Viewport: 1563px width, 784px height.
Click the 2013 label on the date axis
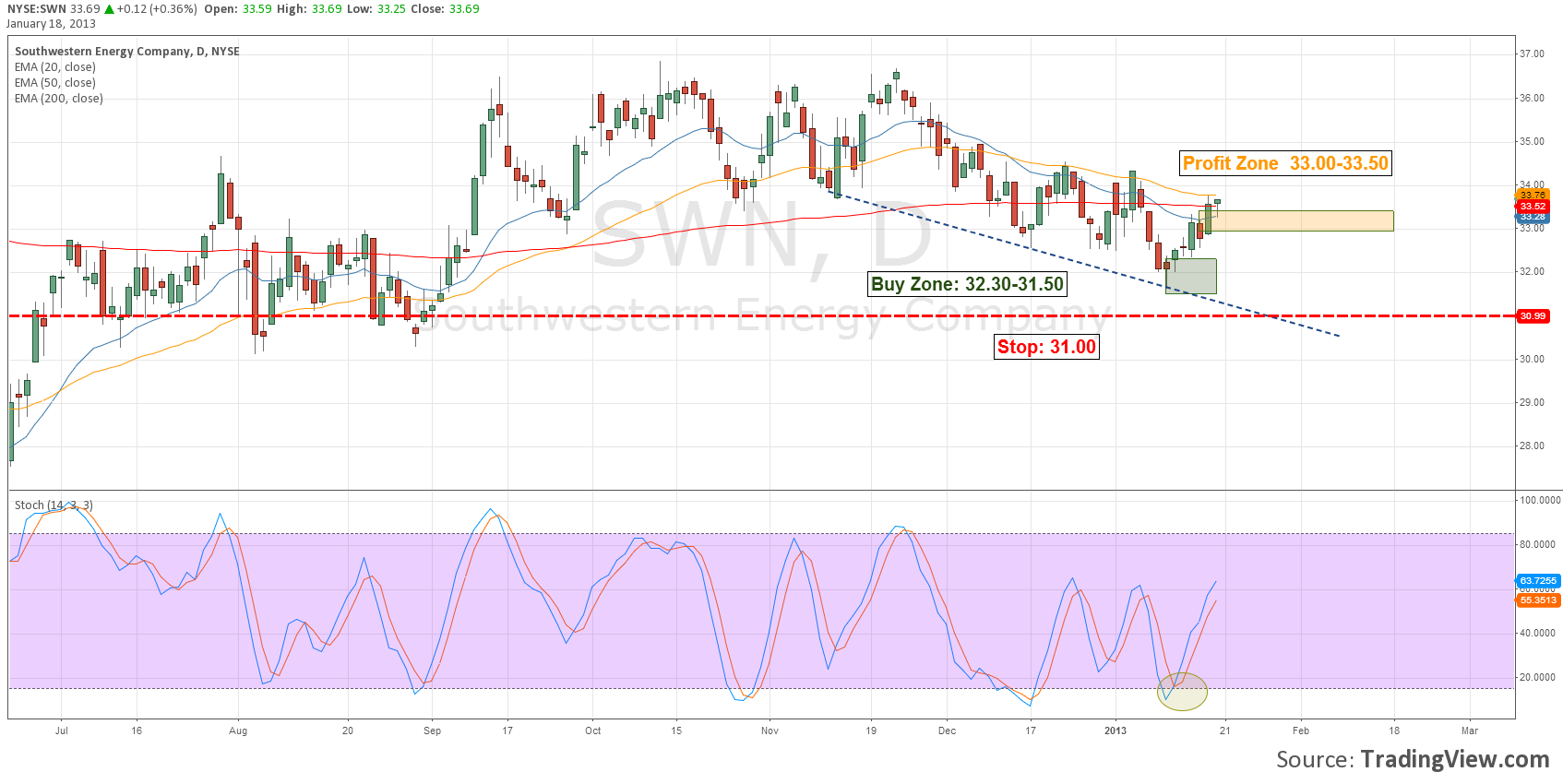(x=1116, y=731)
